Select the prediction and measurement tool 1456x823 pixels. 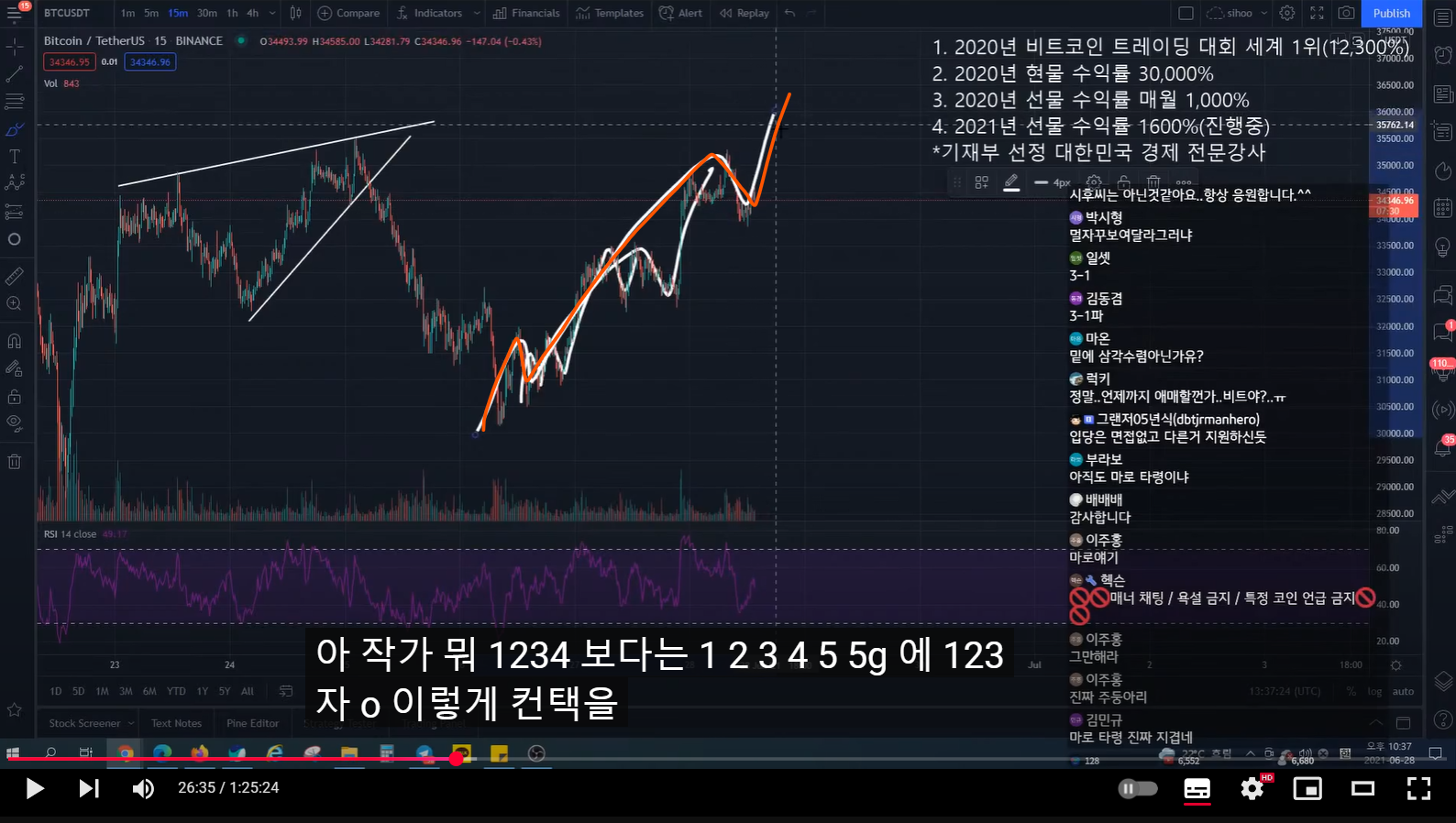(x=15, y=212)
